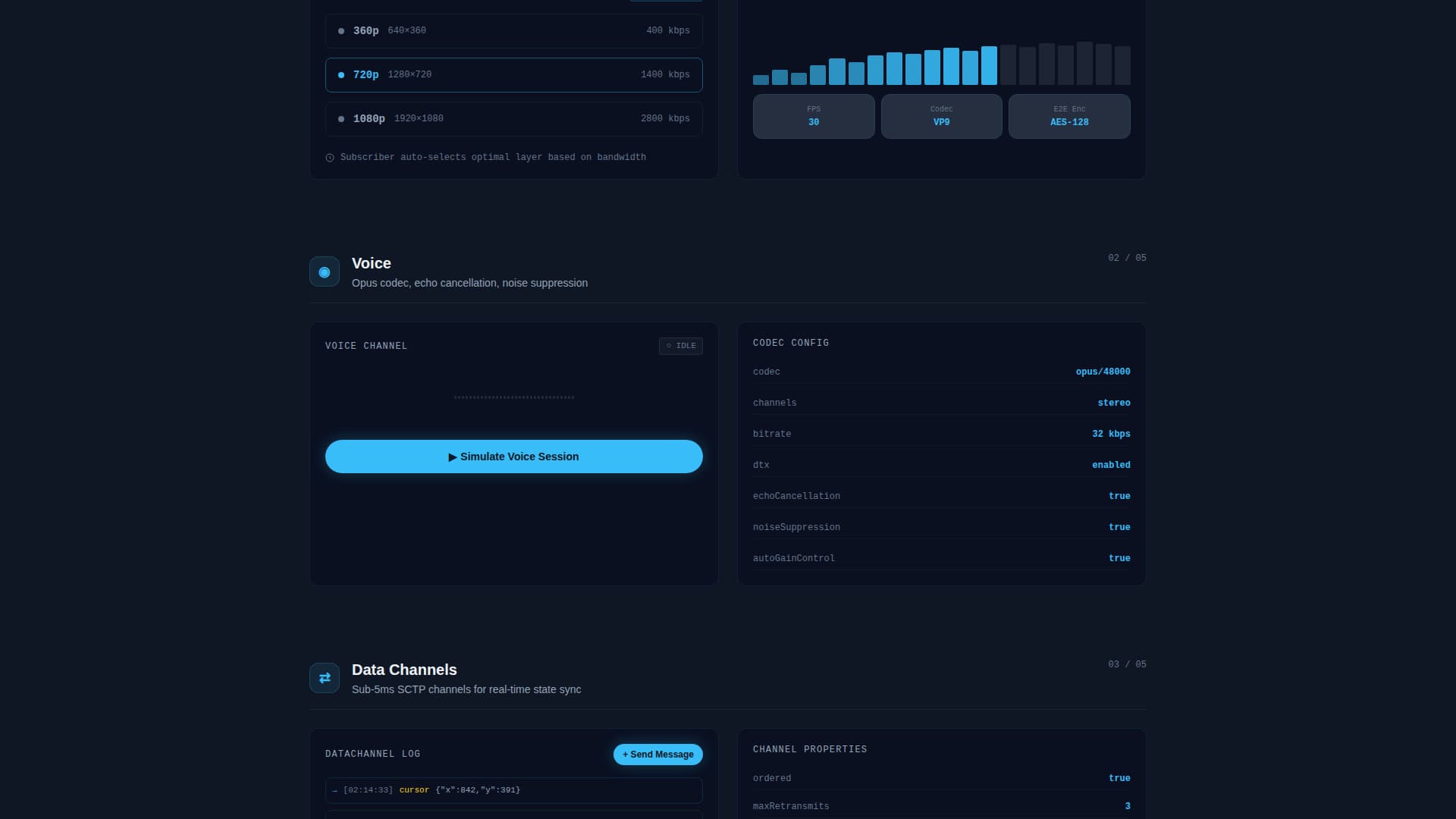
Task: Click the CHANNEL PROPERTIES panel title
Action: pyautogui.click(x=810, y=749)
